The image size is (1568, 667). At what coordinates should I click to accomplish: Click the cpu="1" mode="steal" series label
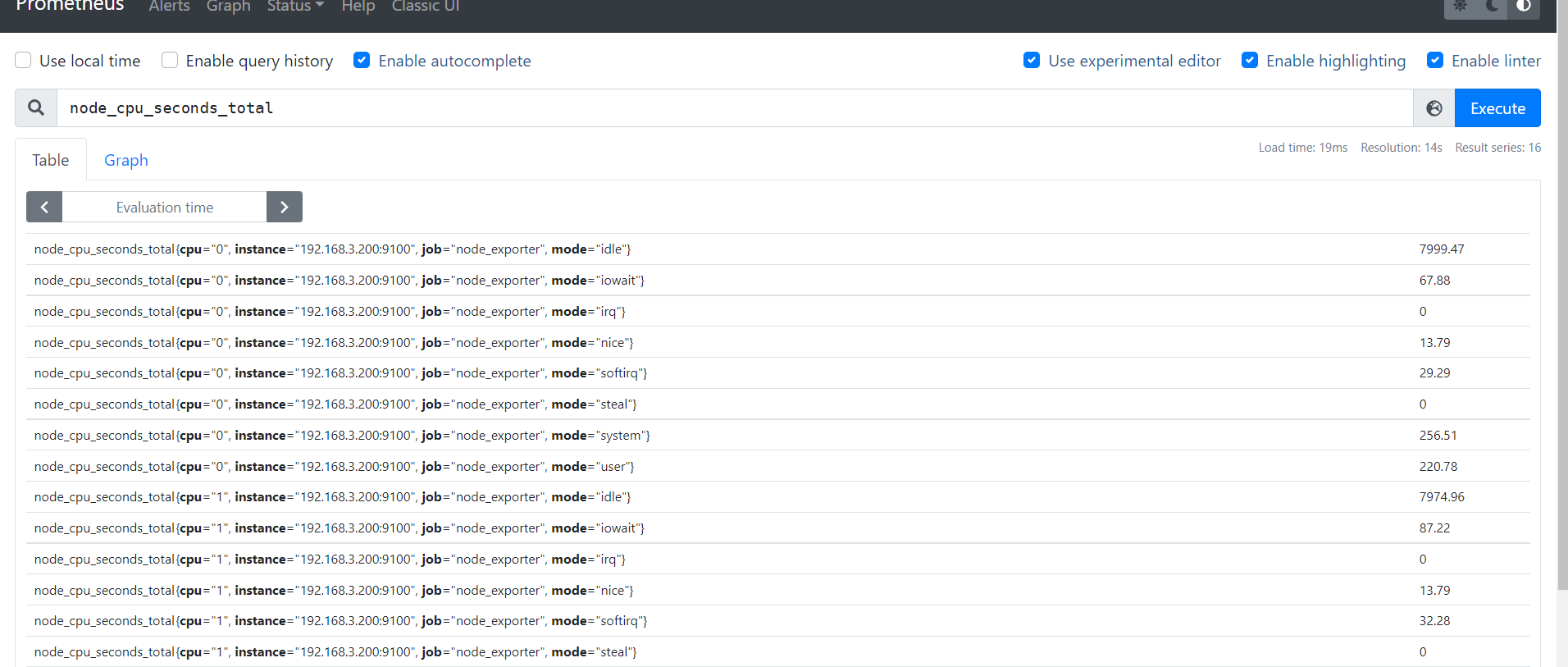coord(335,652)
